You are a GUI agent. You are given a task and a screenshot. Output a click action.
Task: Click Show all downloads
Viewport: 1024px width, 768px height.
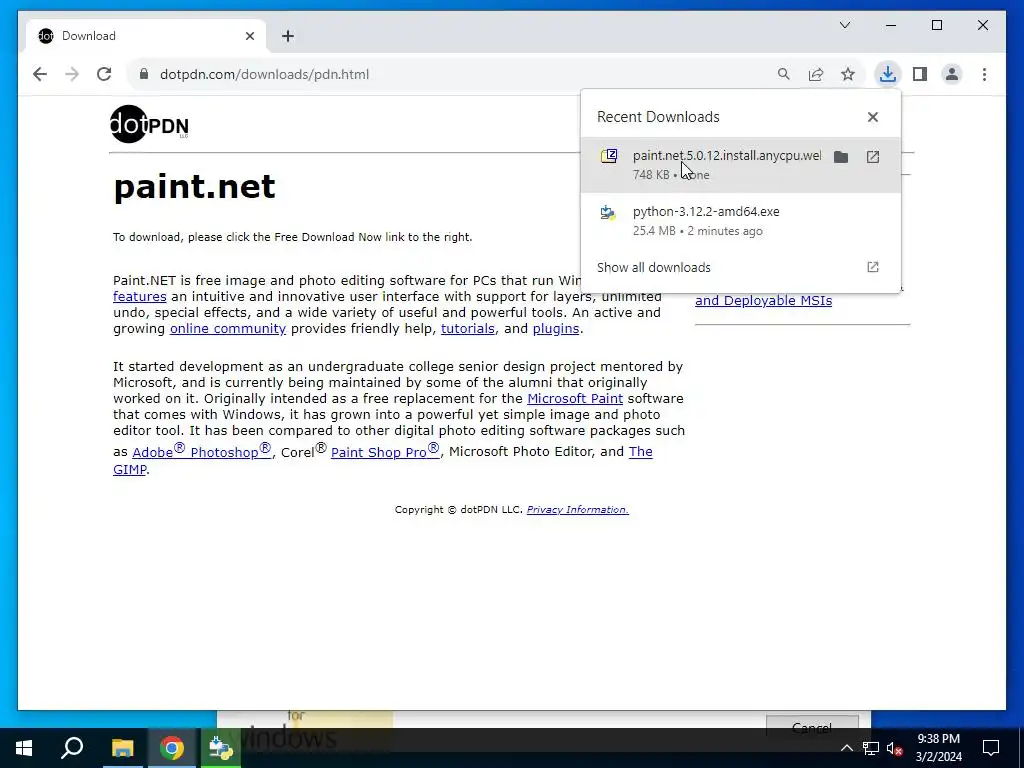pyautogui.click(x=654, y=268)
